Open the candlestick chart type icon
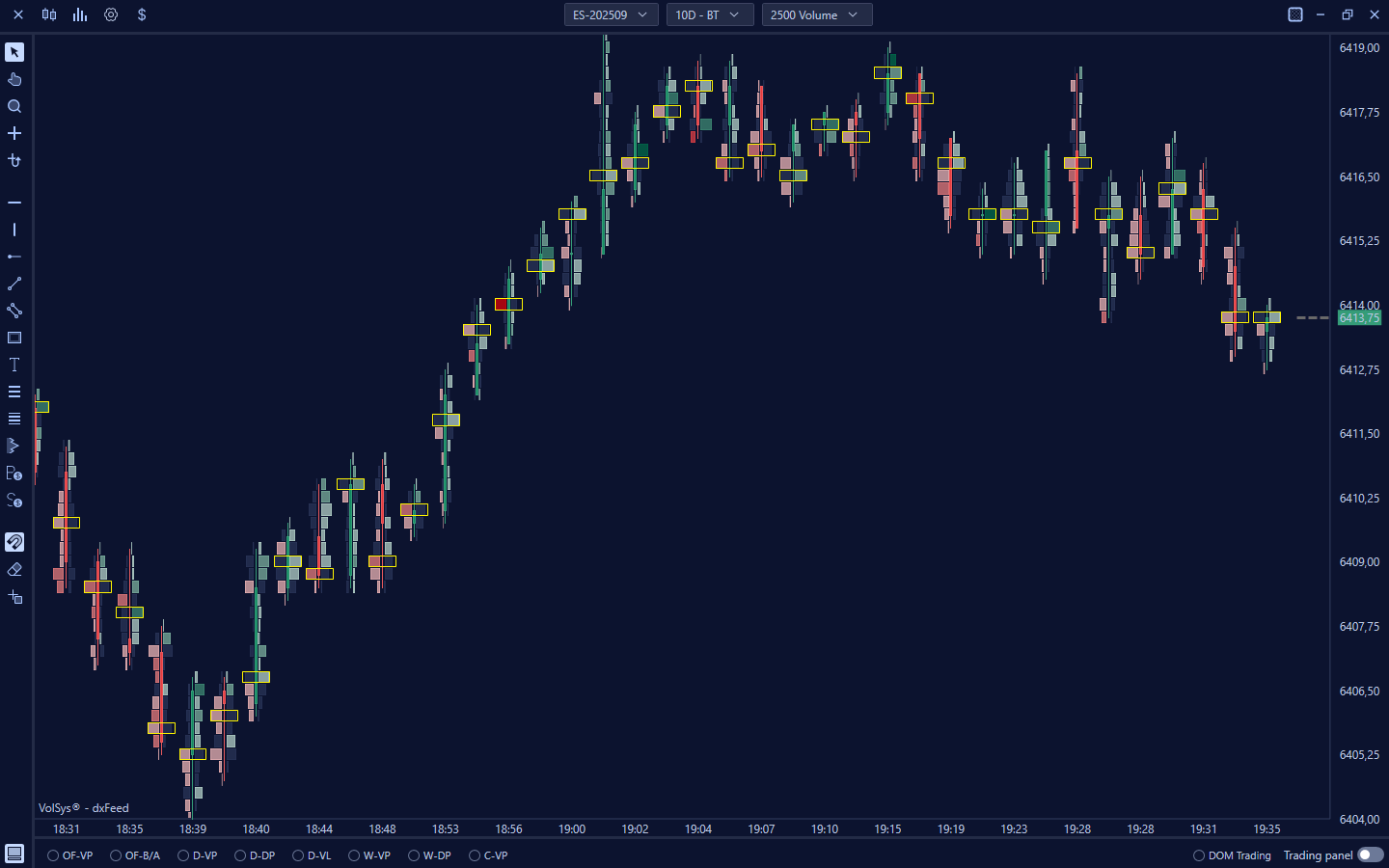Image resolution: width=1389 pixels, height=868 pixels. point(49,14)
